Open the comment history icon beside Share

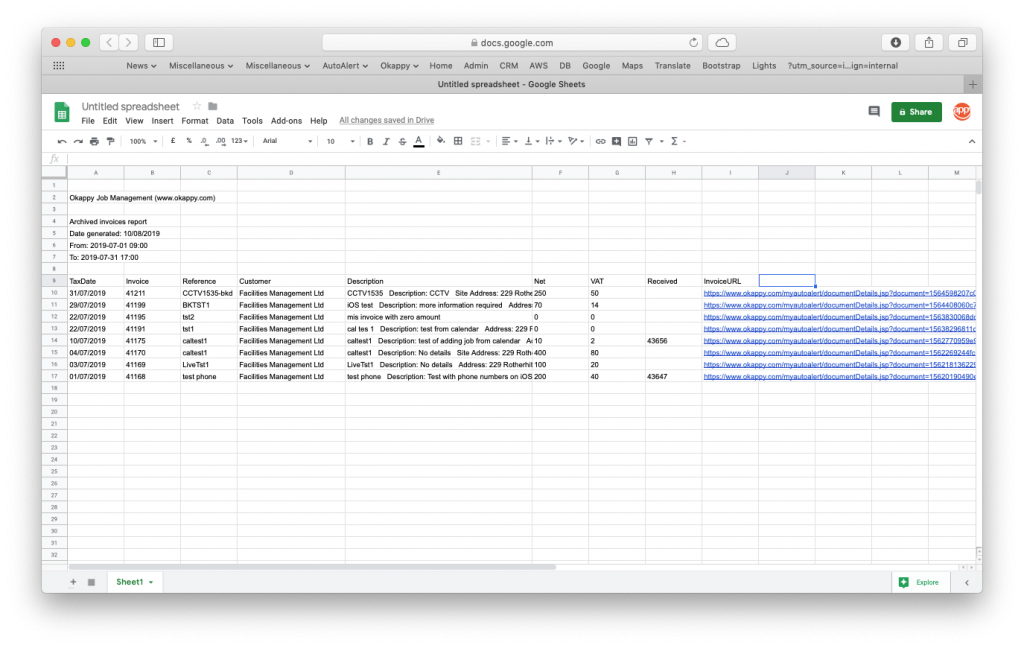(x=874, y=112)
